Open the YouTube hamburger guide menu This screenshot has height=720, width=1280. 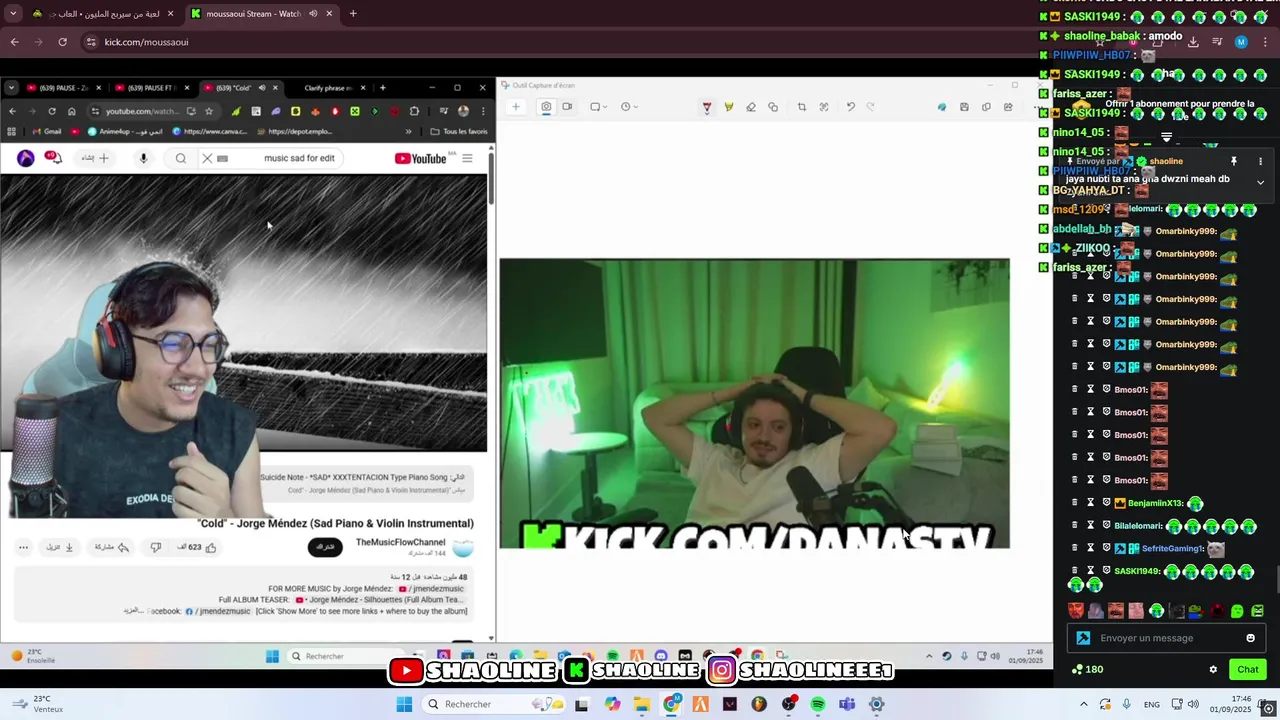coord(467,158)
